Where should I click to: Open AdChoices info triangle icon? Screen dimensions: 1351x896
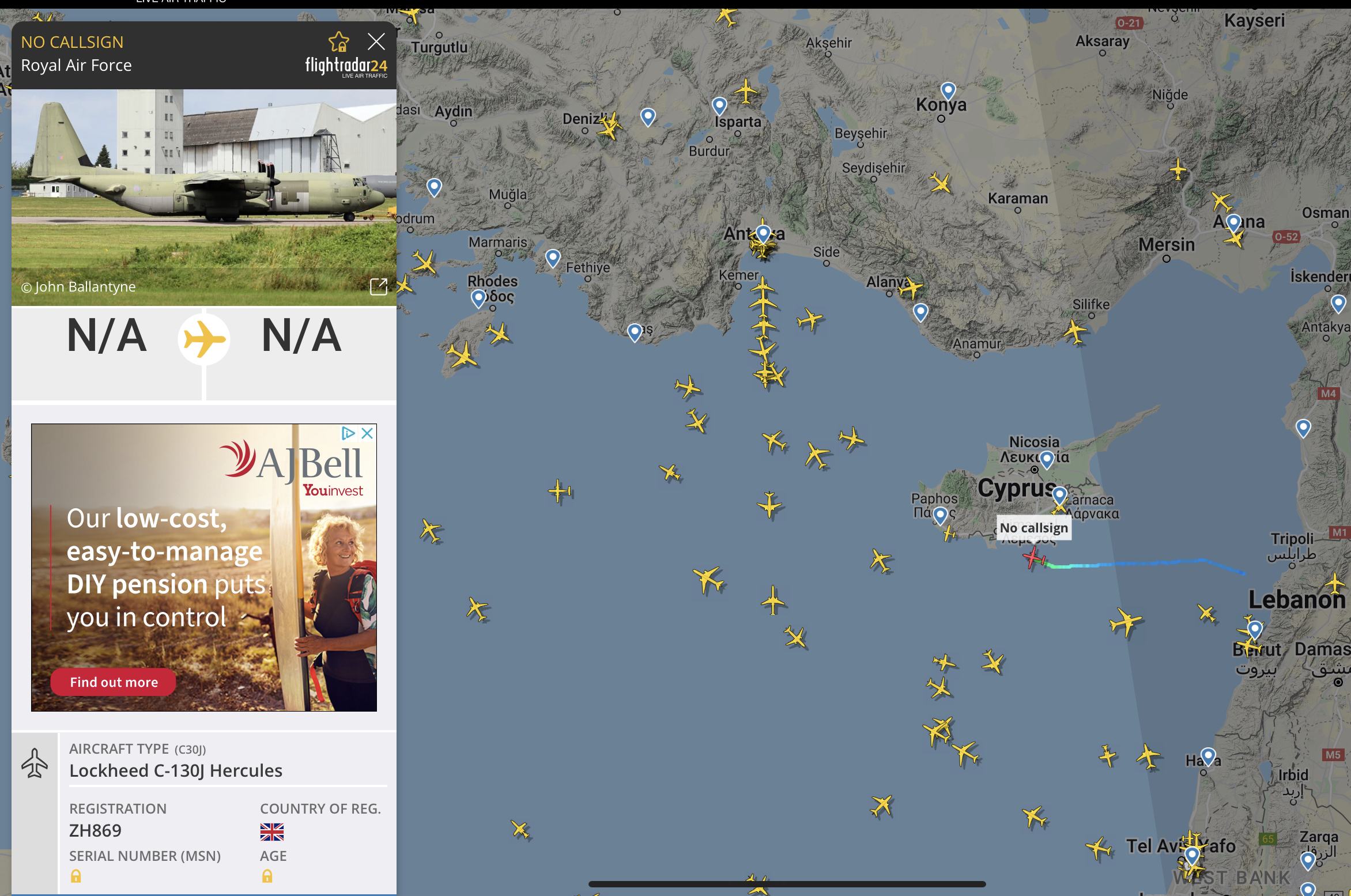(x=348, y=433)
